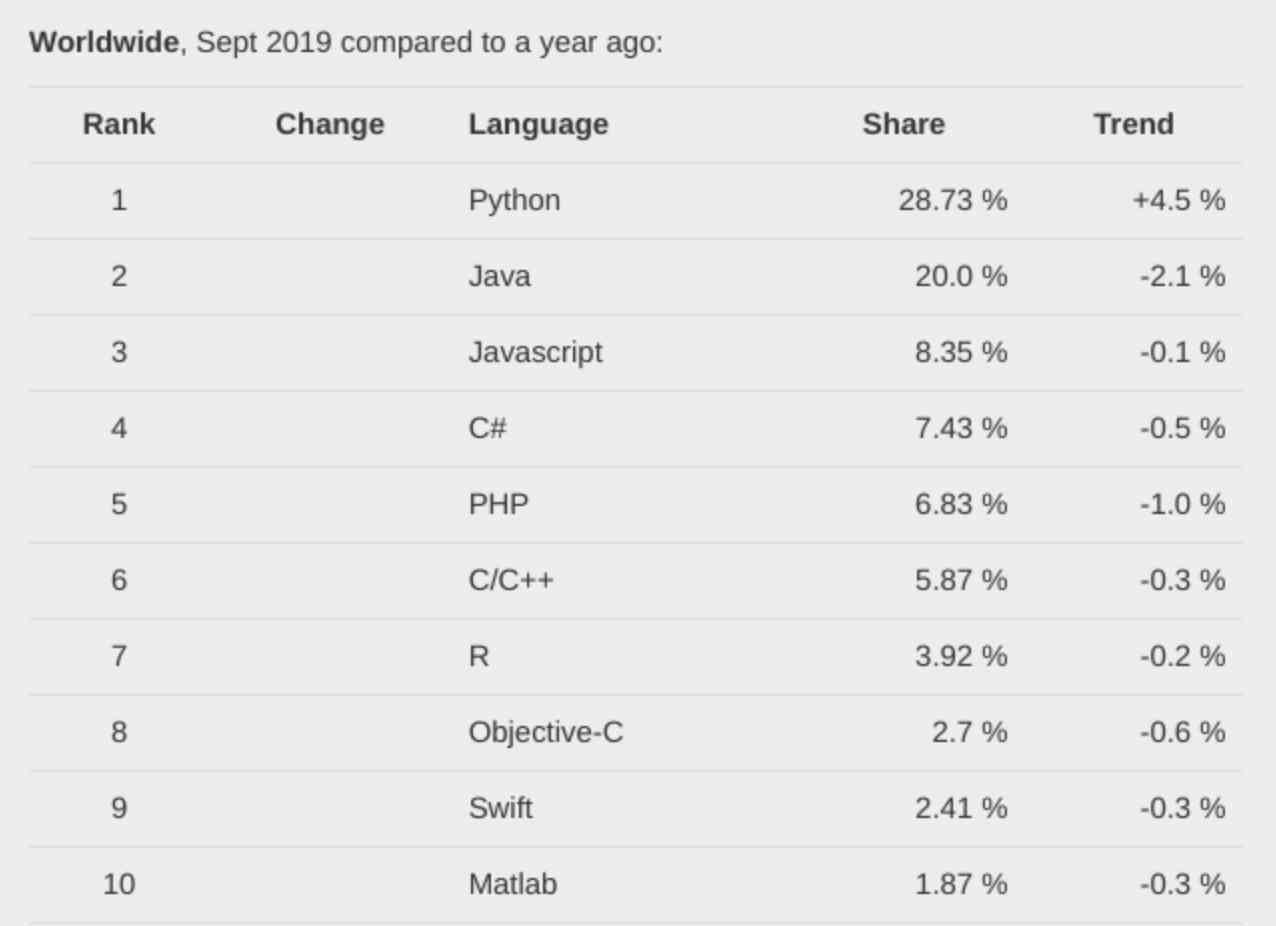The height and width of the screenshot is (926, 1276).
Task: Click the Objective-C language name
Action: pyautogui.click(x=545, y=732)
